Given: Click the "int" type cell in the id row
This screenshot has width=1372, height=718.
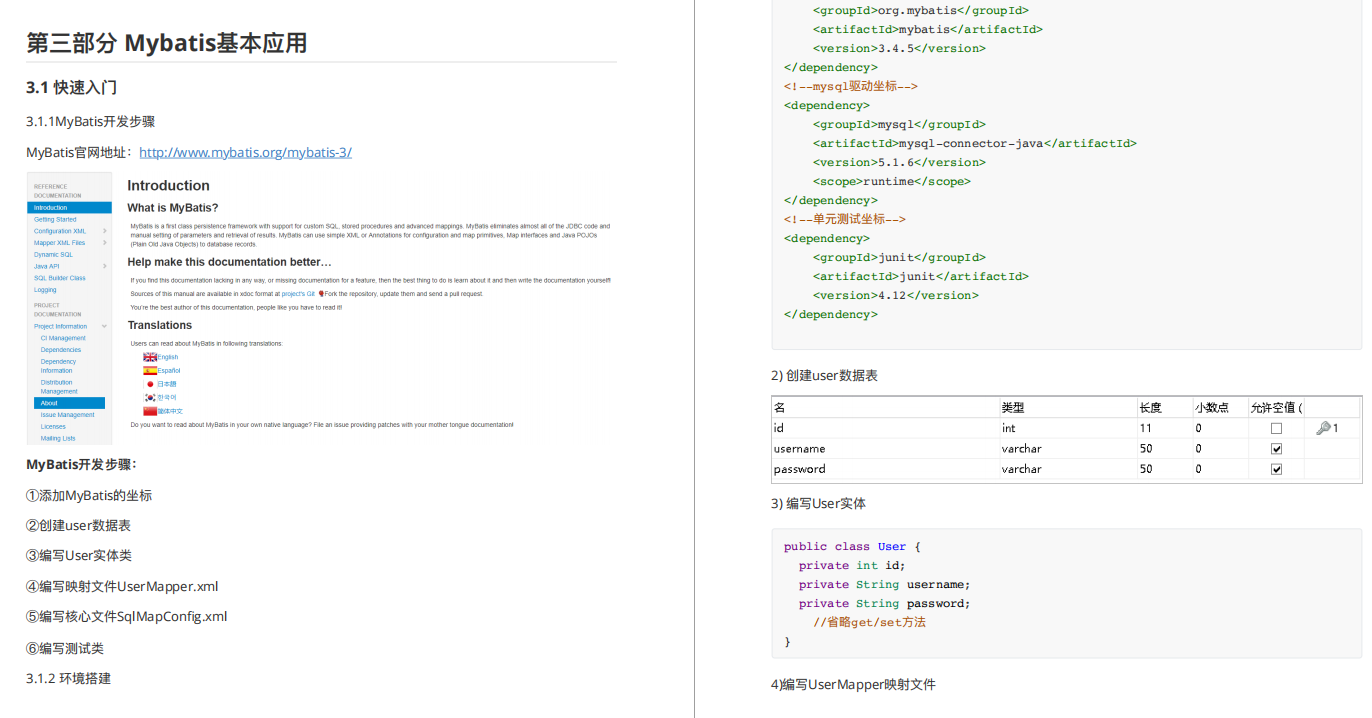Looking at the screenshot, I should tap(1009, 428).
